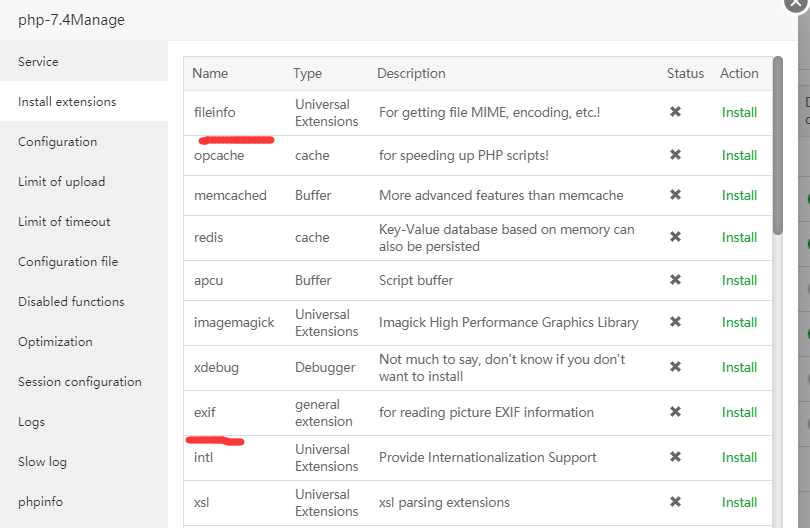Click the imagemagick status X icon
The width and height of the screenshot is (810, 528).
pyautogui.click(x=675, y=322)
